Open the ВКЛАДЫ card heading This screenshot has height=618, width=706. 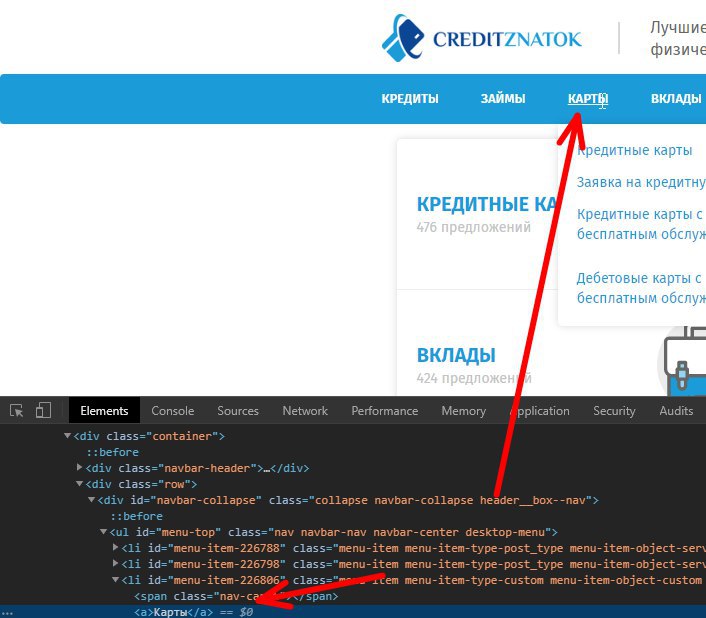[456, 355]
